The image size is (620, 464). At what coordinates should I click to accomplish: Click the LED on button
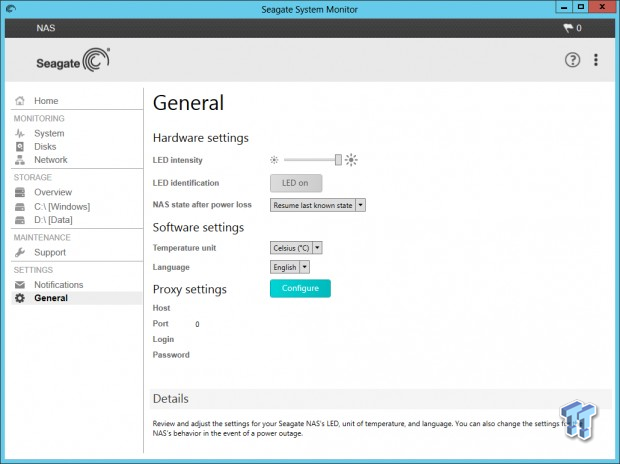(296, 183)
